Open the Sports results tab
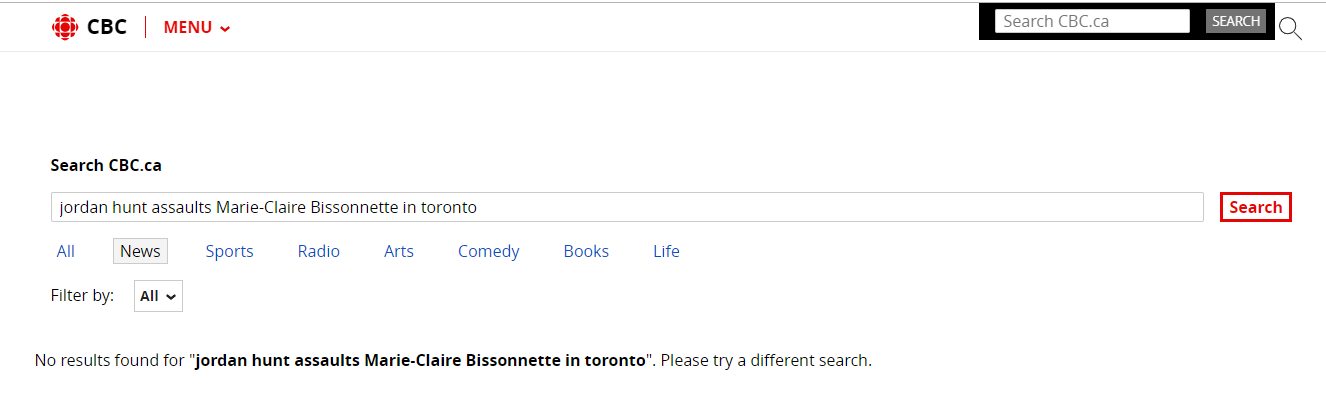This screenshot has height=410, width=1326. coord(229,251)
